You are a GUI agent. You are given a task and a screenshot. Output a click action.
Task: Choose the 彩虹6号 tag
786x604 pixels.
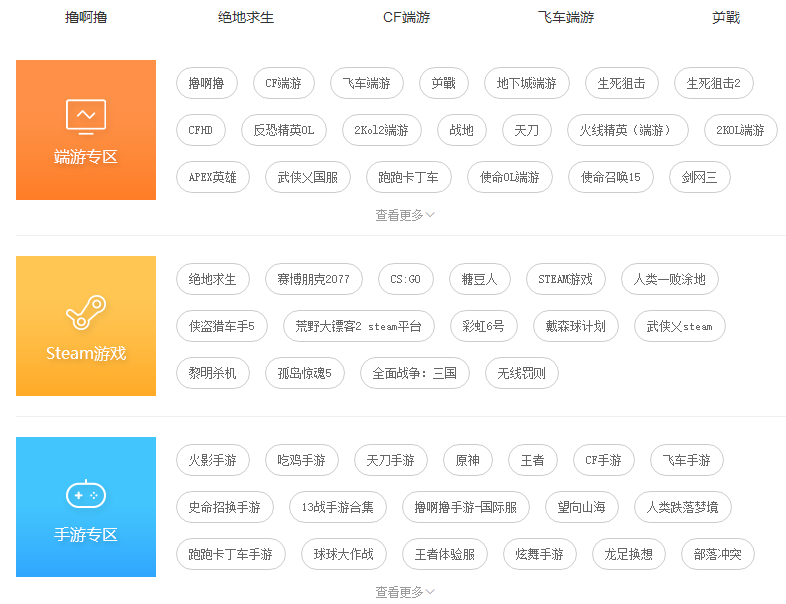(483, 326)
